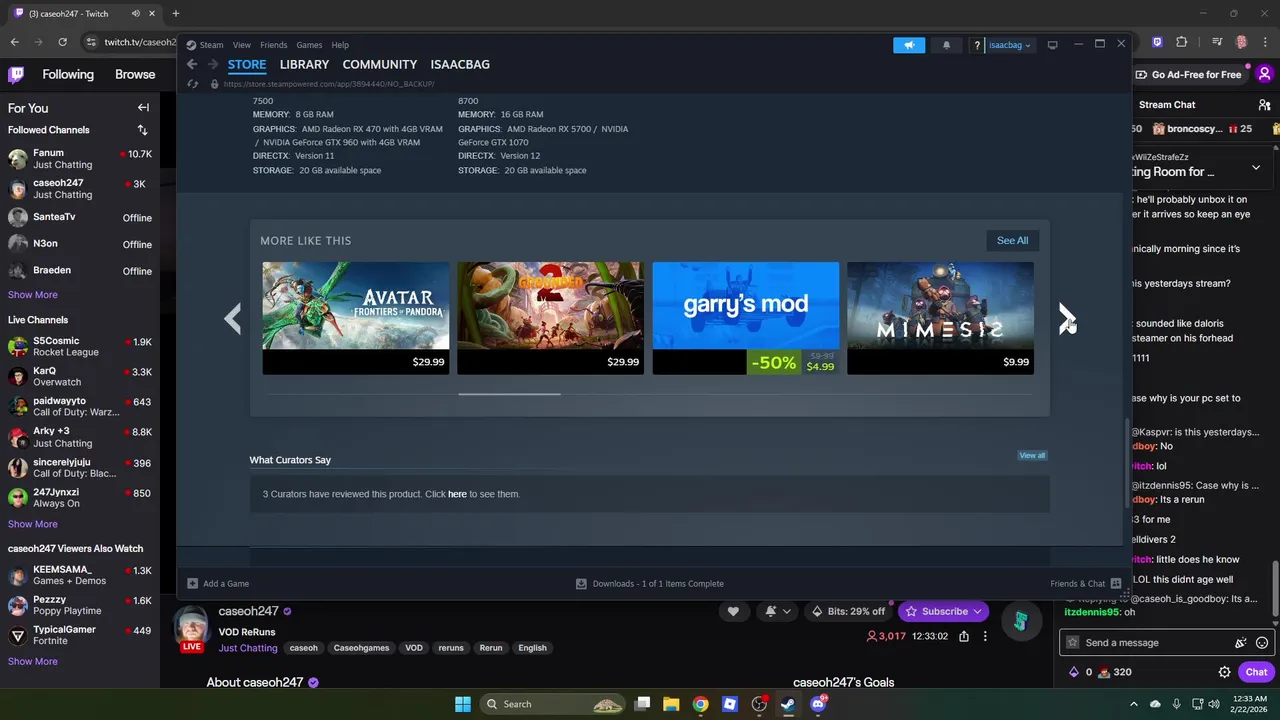
Task: Open Twitch Following page
Action: coord(68,74)
